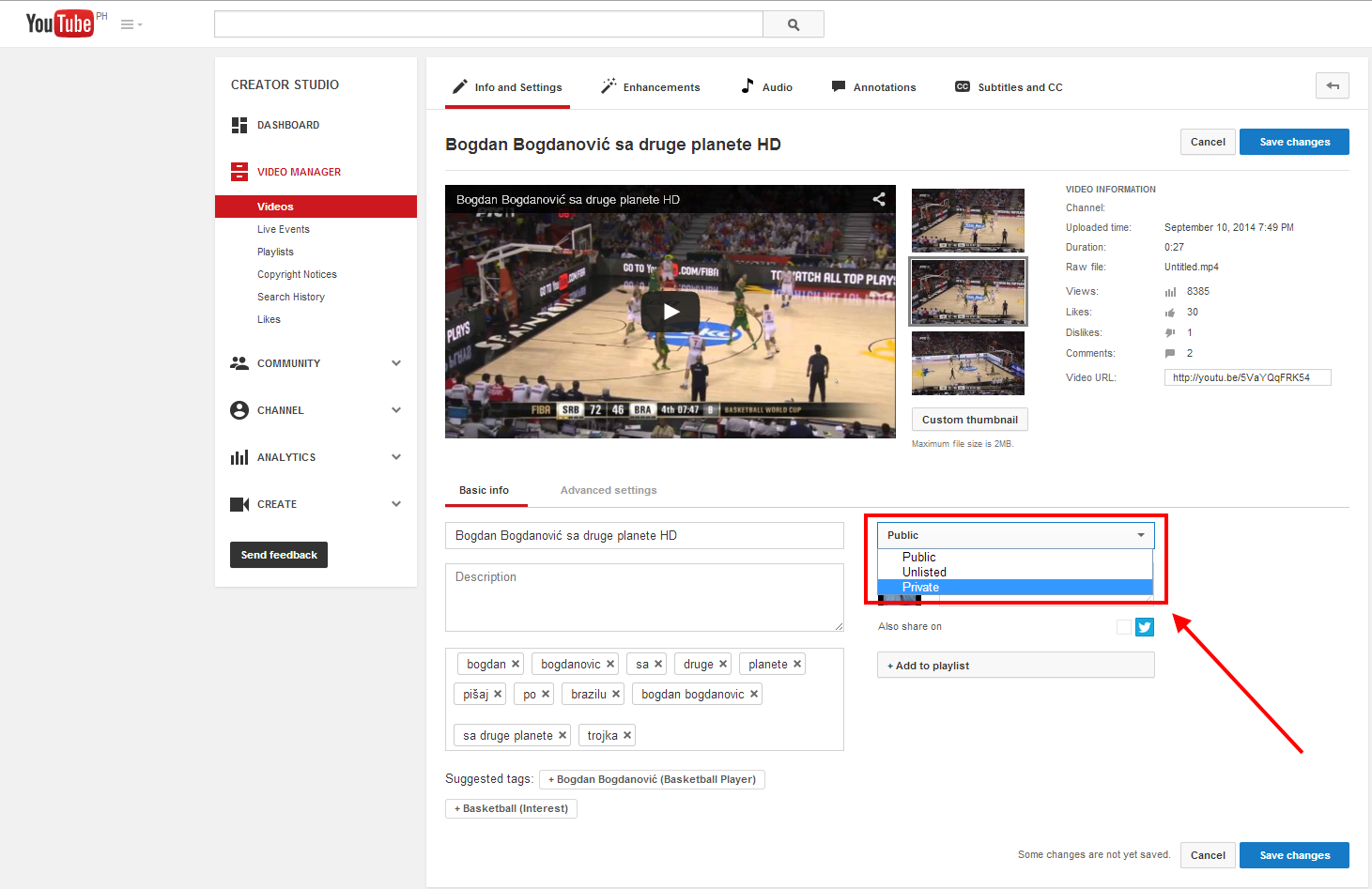The width and height of the screenshot is (1372, 889).
Task: Click the top Save changes button
Action: 1294,142
